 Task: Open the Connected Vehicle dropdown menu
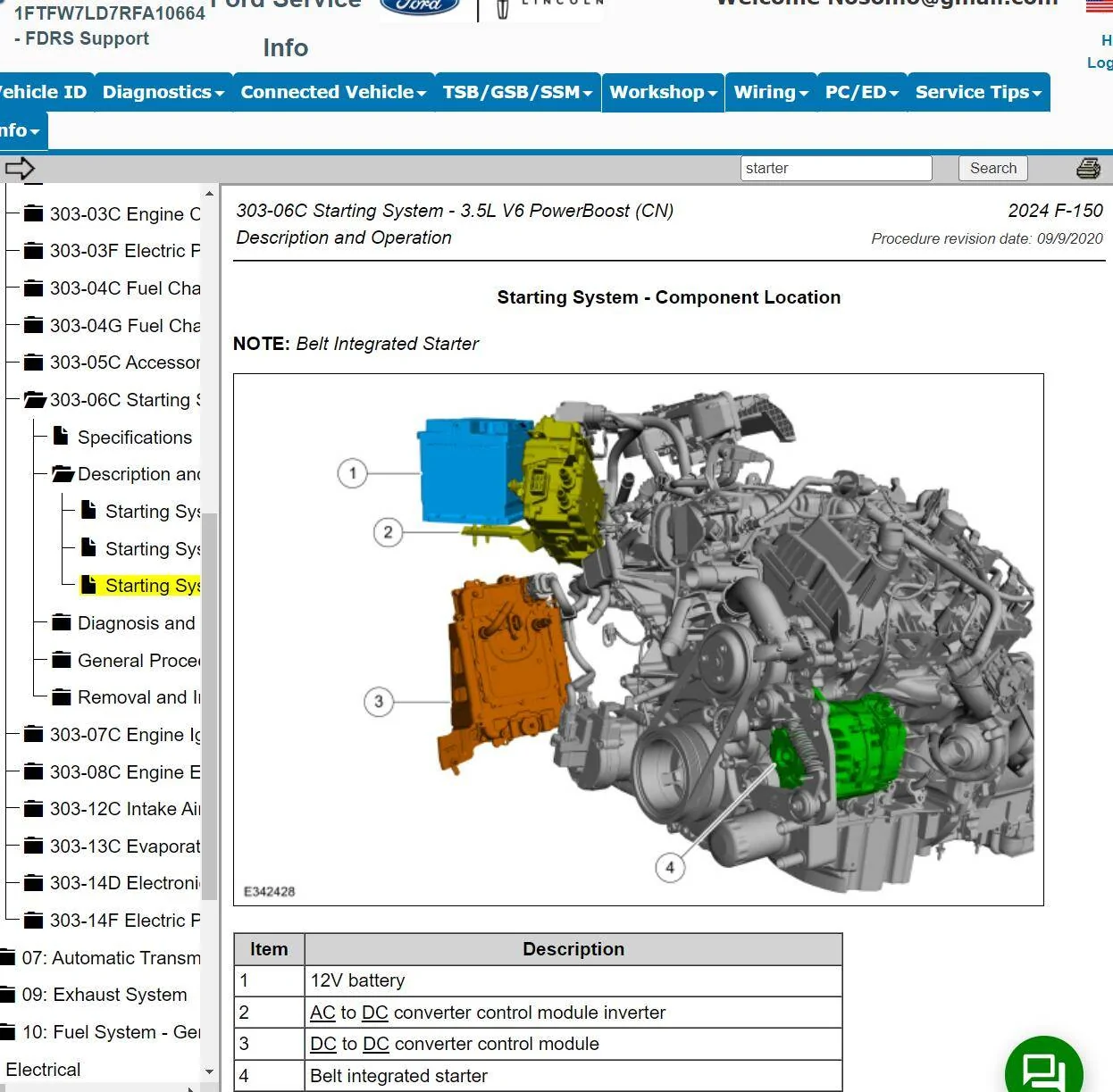click(333, 92)
